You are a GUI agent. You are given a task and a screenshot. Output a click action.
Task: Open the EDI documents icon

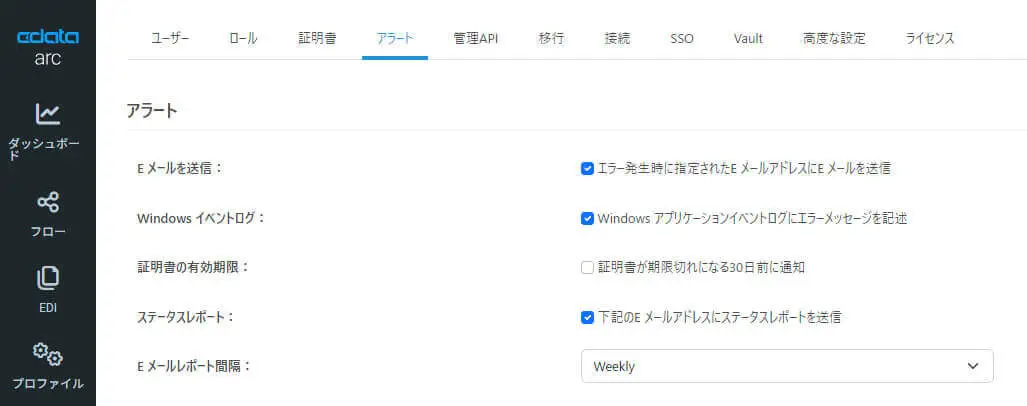click(48, 278)
